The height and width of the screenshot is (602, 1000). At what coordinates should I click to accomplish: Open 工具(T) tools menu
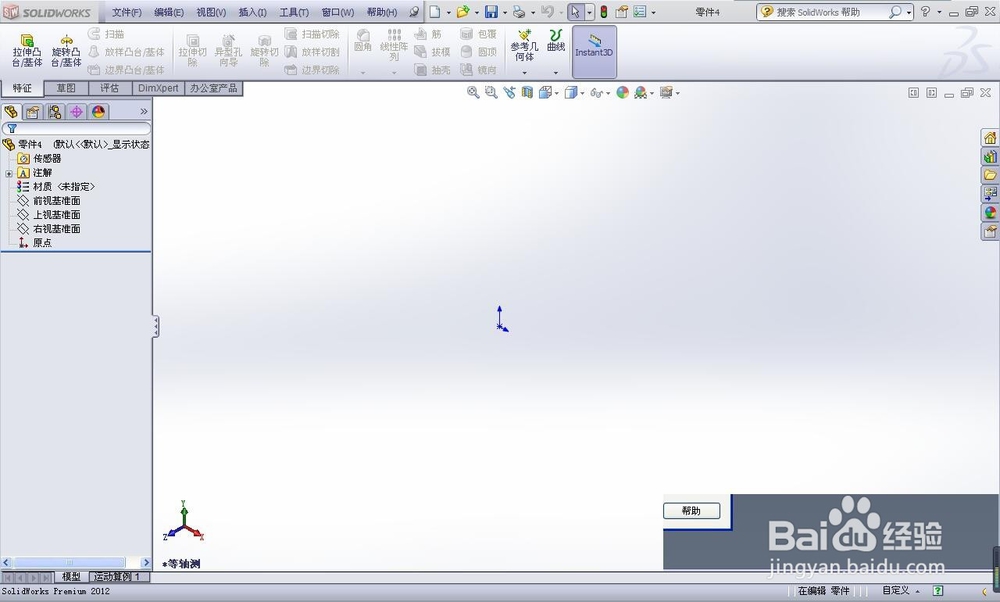(294, 12)
